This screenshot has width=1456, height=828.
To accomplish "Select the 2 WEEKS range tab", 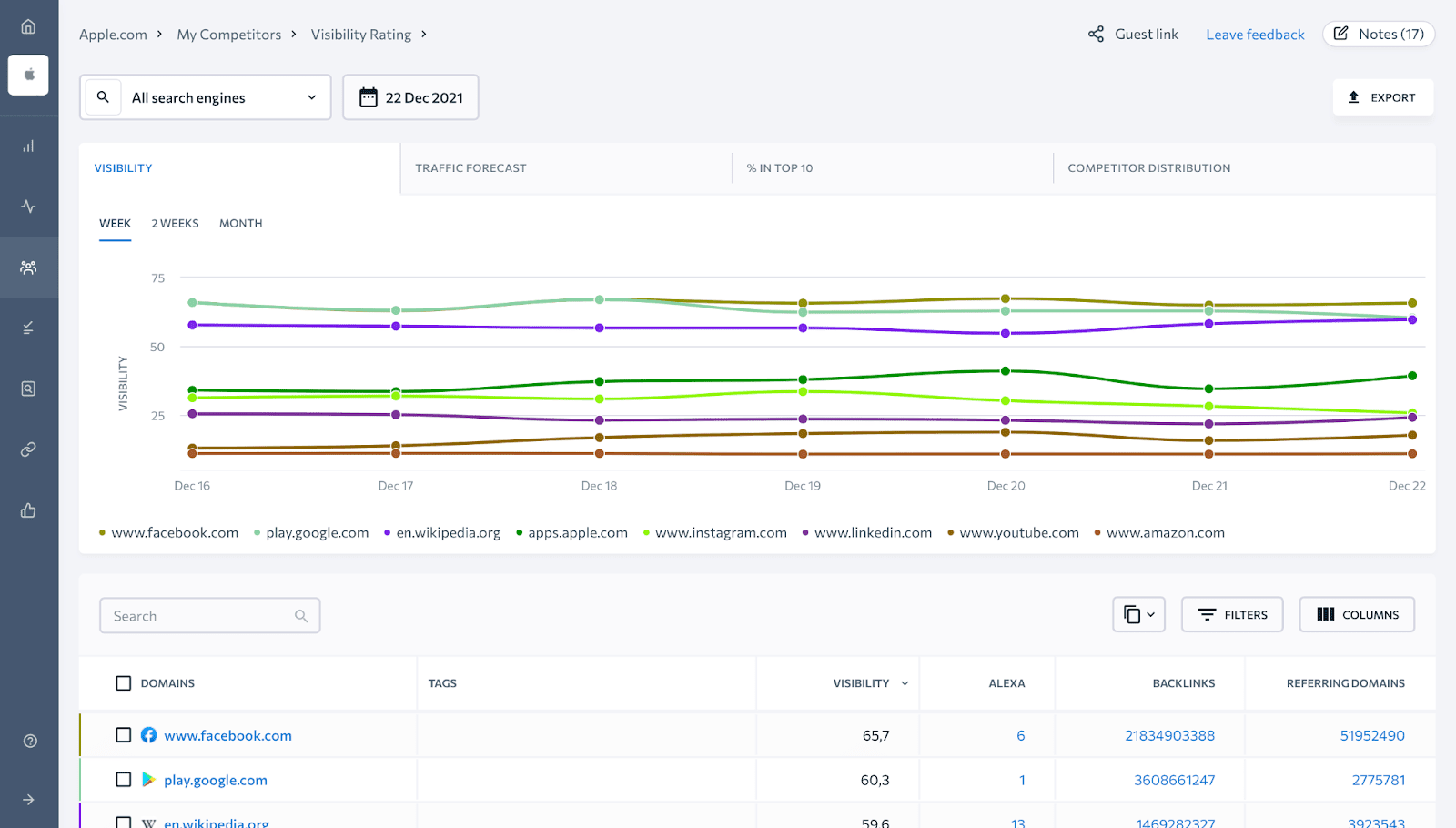I will coord(175,223).
